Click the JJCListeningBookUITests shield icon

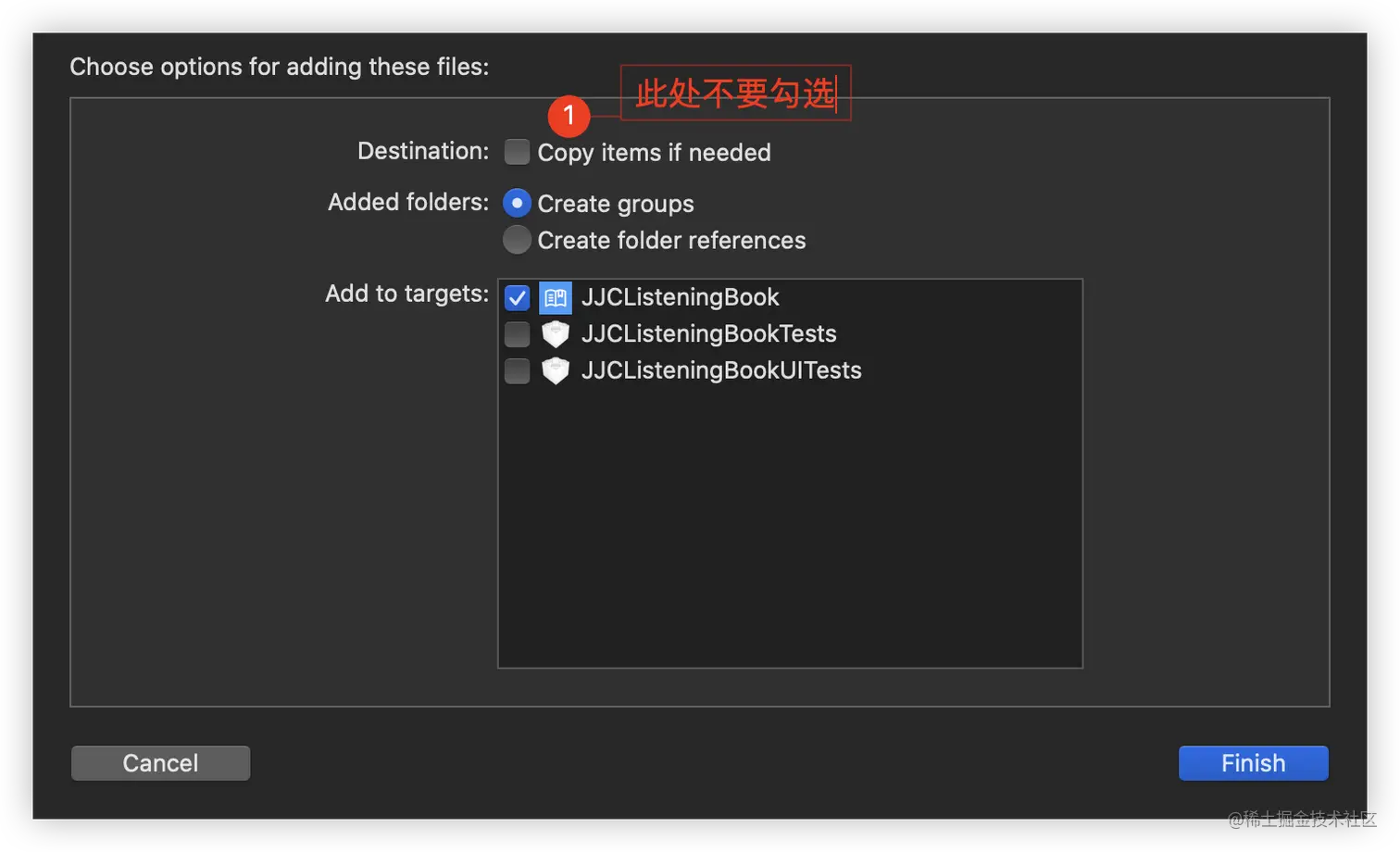(556, 370)
